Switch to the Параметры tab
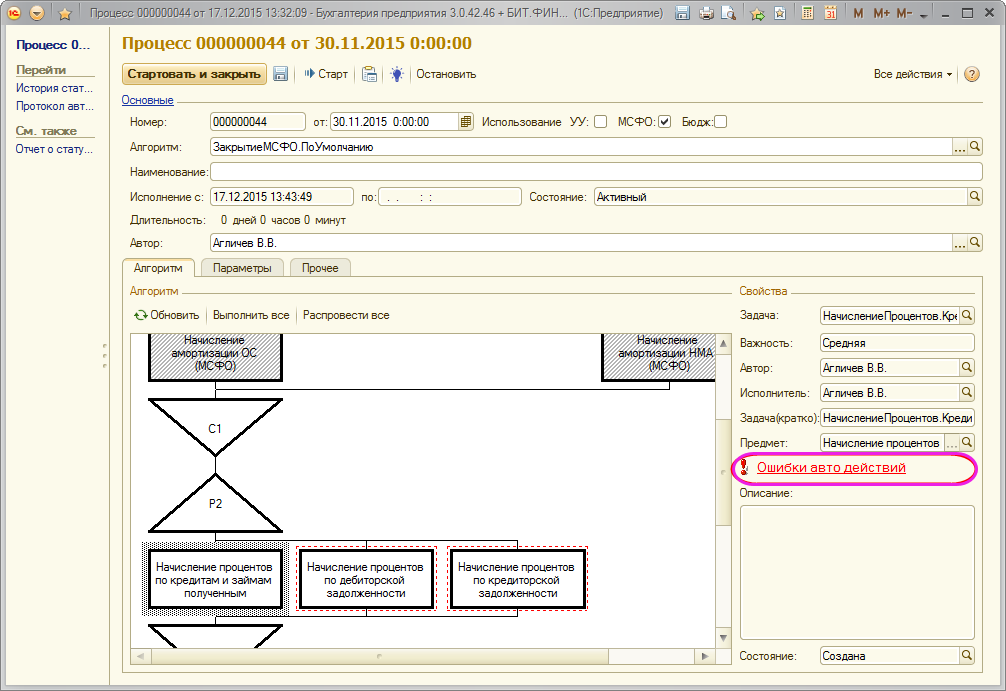Screen dimensions: 1006x691 (x=242, y=268)
